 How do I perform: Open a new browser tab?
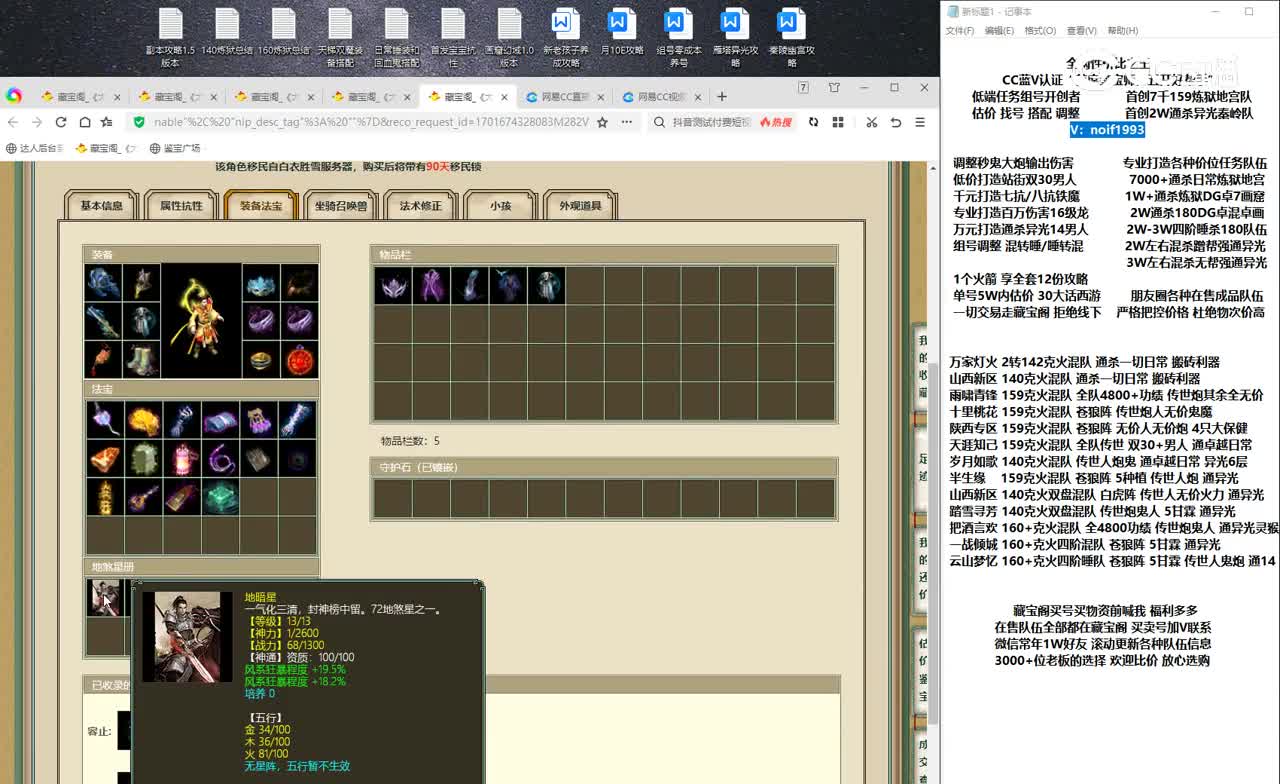click(x=722, y=97)
